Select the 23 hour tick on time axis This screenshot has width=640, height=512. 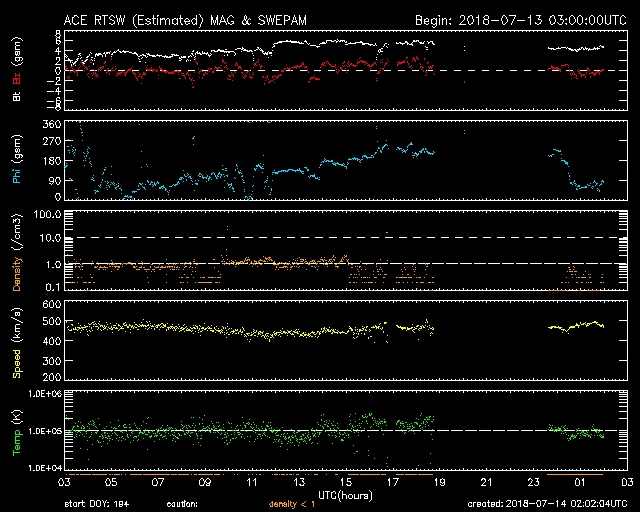point(534,483)
